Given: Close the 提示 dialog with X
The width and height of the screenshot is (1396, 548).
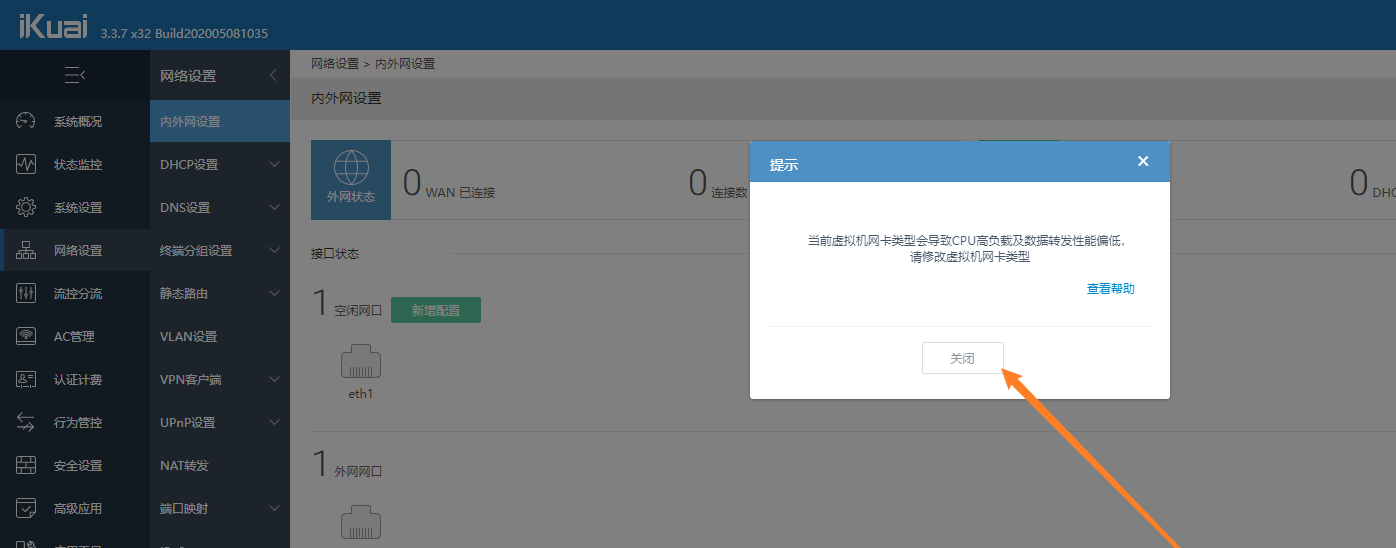Looking at the screenshot, I should pyautogui.click(x=1143, y=161).
